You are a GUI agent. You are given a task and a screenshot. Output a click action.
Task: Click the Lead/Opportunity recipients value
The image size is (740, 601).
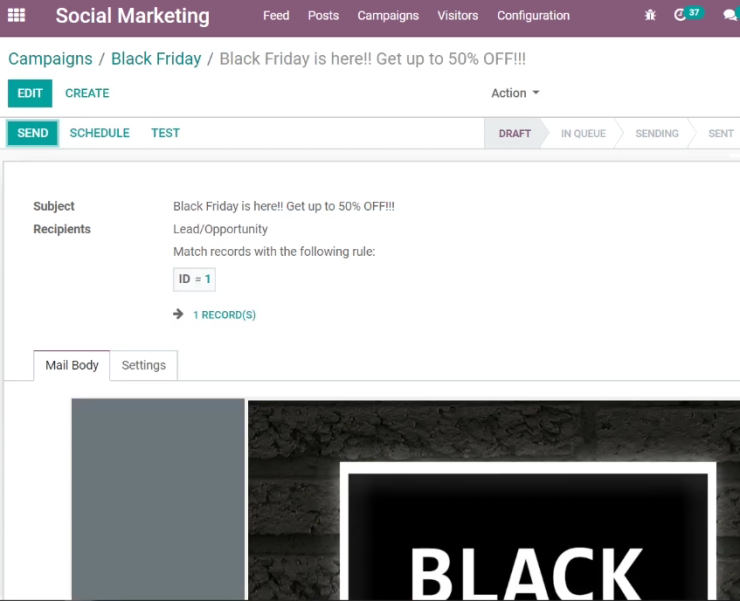[220, 229]
